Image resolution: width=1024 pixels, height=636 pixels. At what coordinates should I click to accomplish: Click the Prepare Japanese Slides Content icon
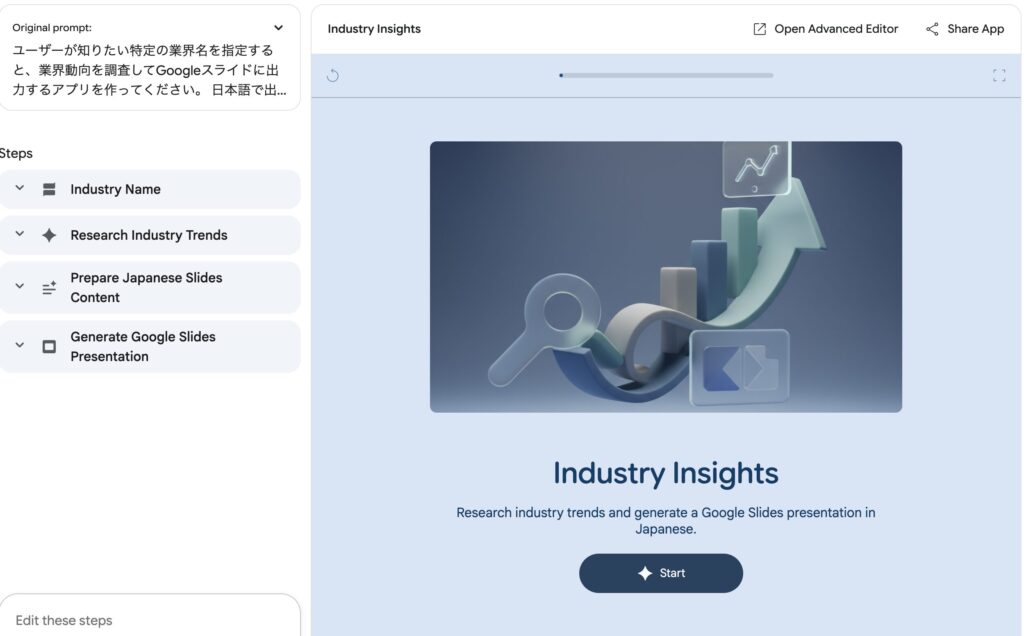click(49, 288)
